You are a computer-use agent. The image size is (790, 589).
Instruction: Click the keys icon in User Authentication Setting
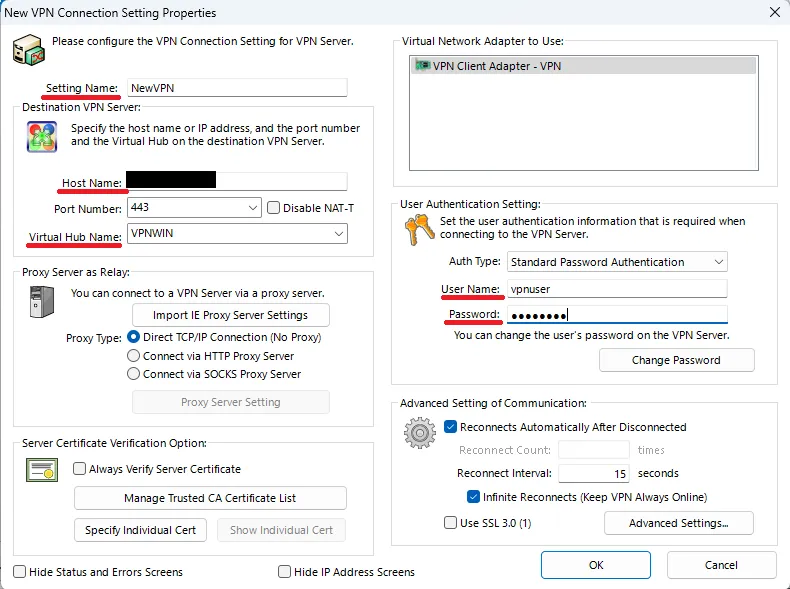pos(419,229)
